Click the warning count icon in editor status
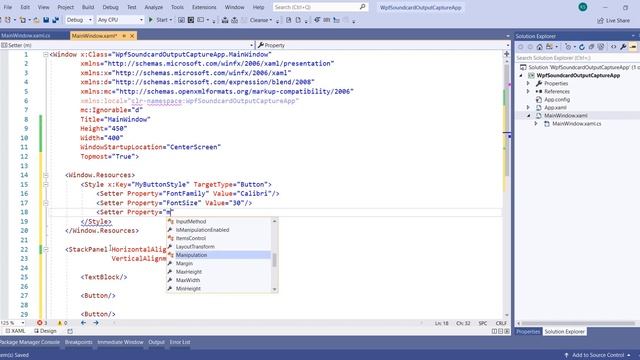 [60, 323]
